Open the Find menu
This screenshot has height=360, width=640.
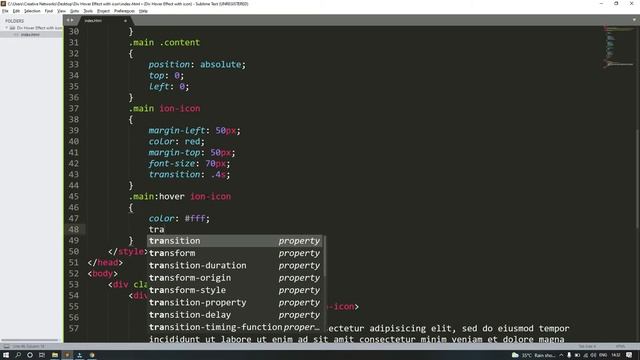(49, 11)
